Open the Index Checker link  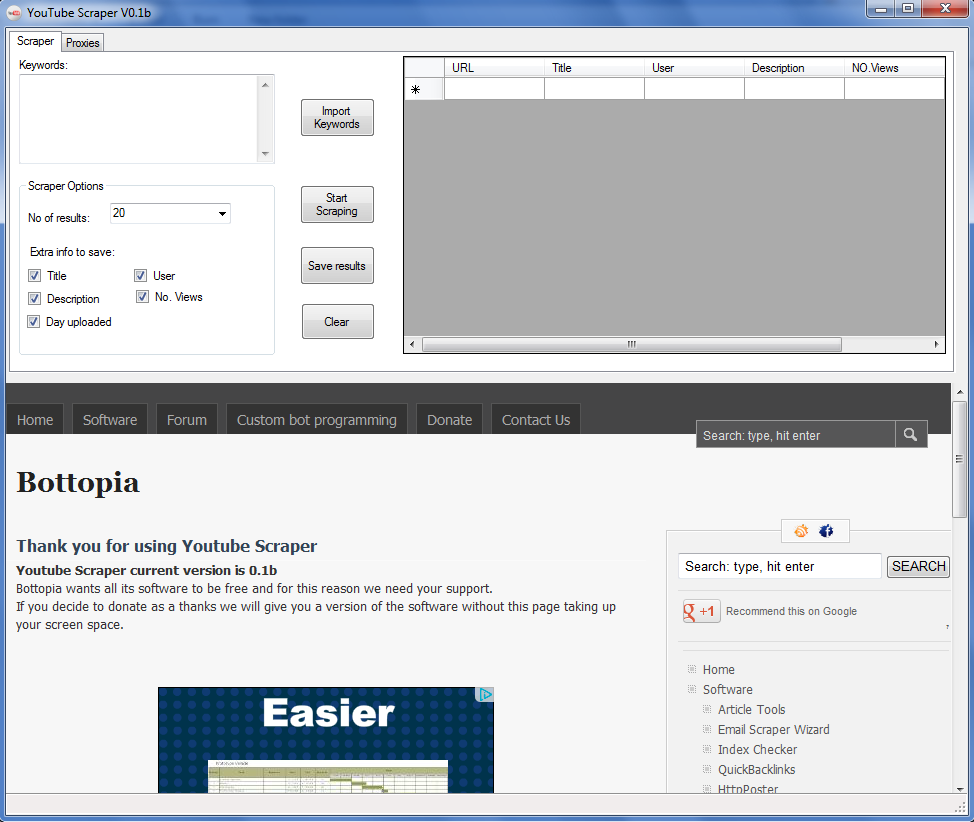(x=757, y=749)
